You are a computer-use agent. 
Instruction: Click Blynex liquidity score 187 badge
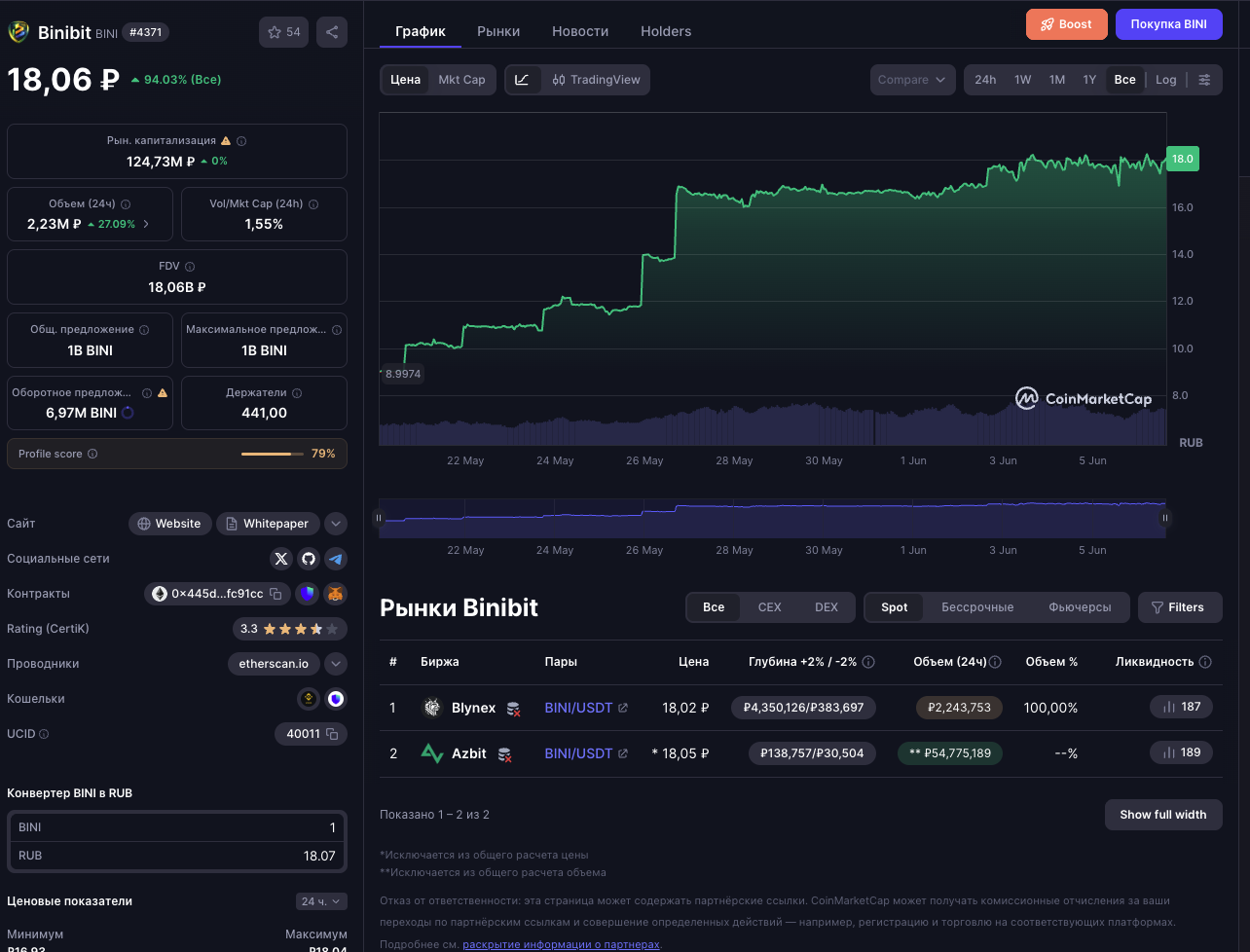coord(1181,707)
